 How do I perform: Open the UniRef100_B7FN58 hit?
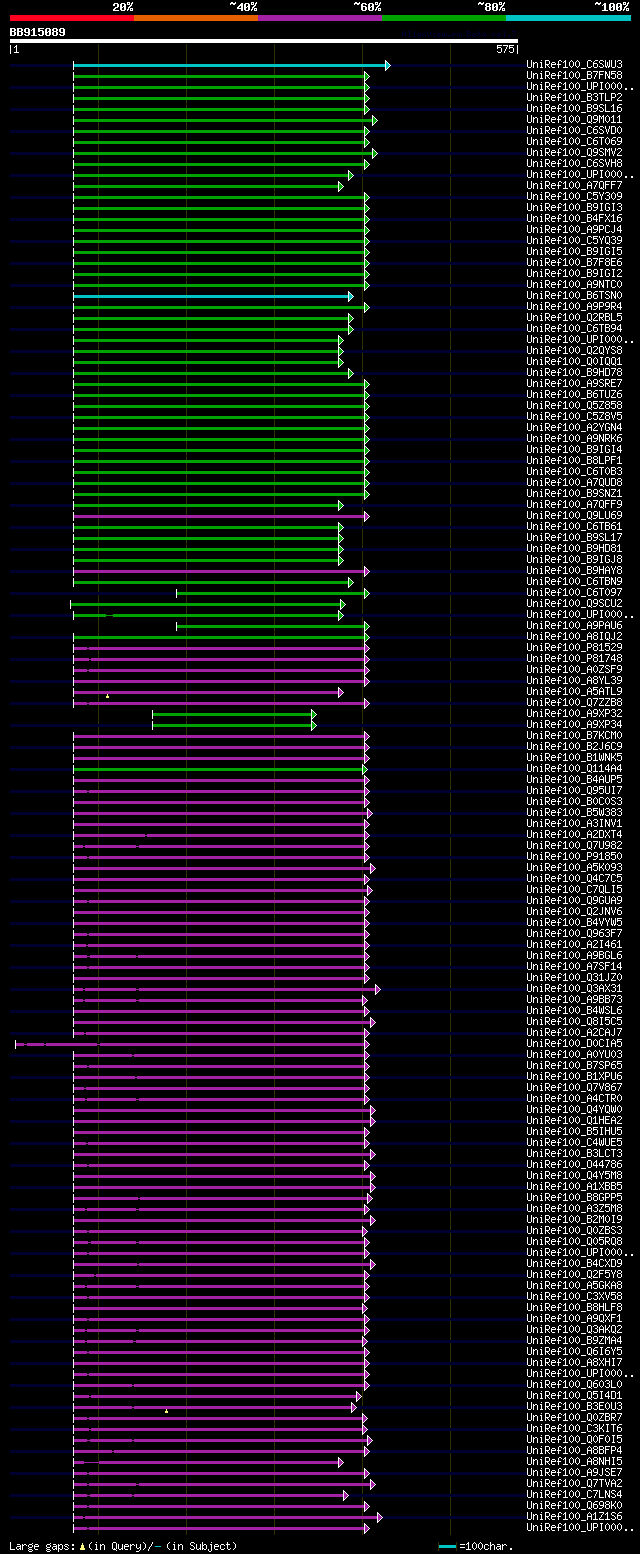(x=574, y=75)
